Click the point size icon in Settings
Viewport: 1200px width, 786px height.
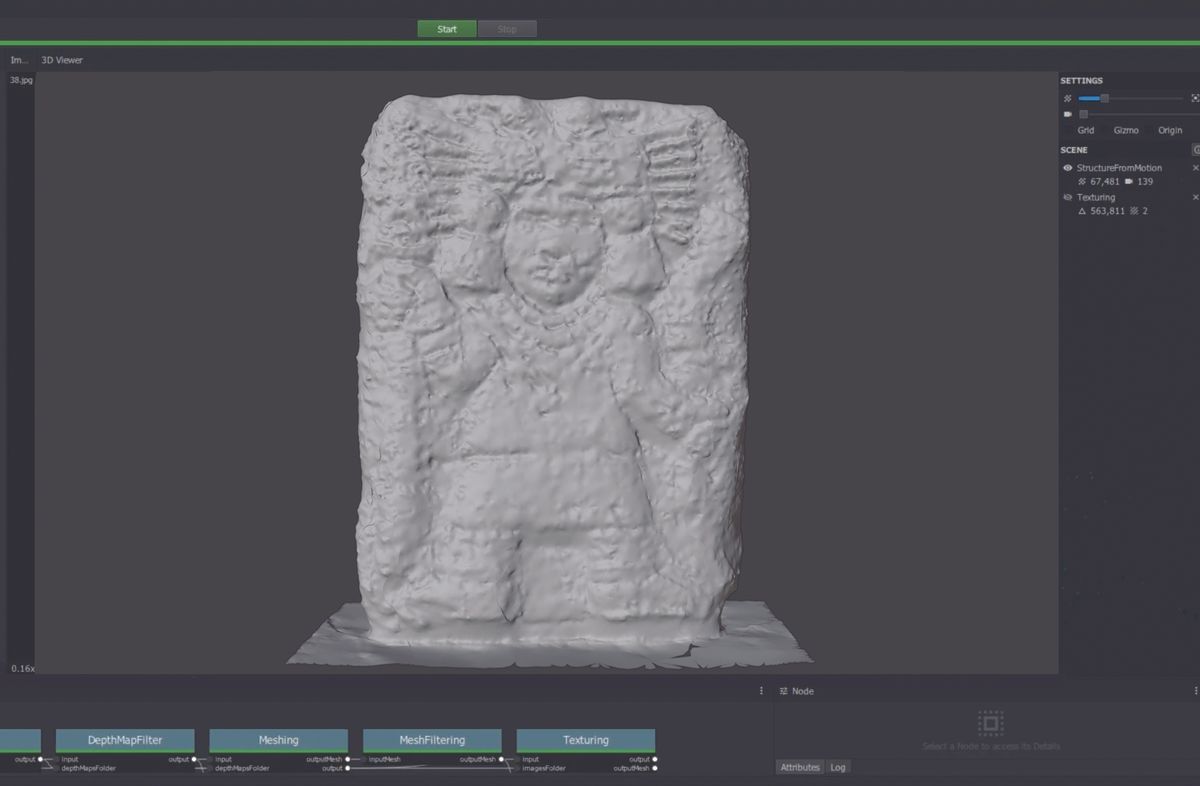pyautogui.click(x=1065, y=98)
